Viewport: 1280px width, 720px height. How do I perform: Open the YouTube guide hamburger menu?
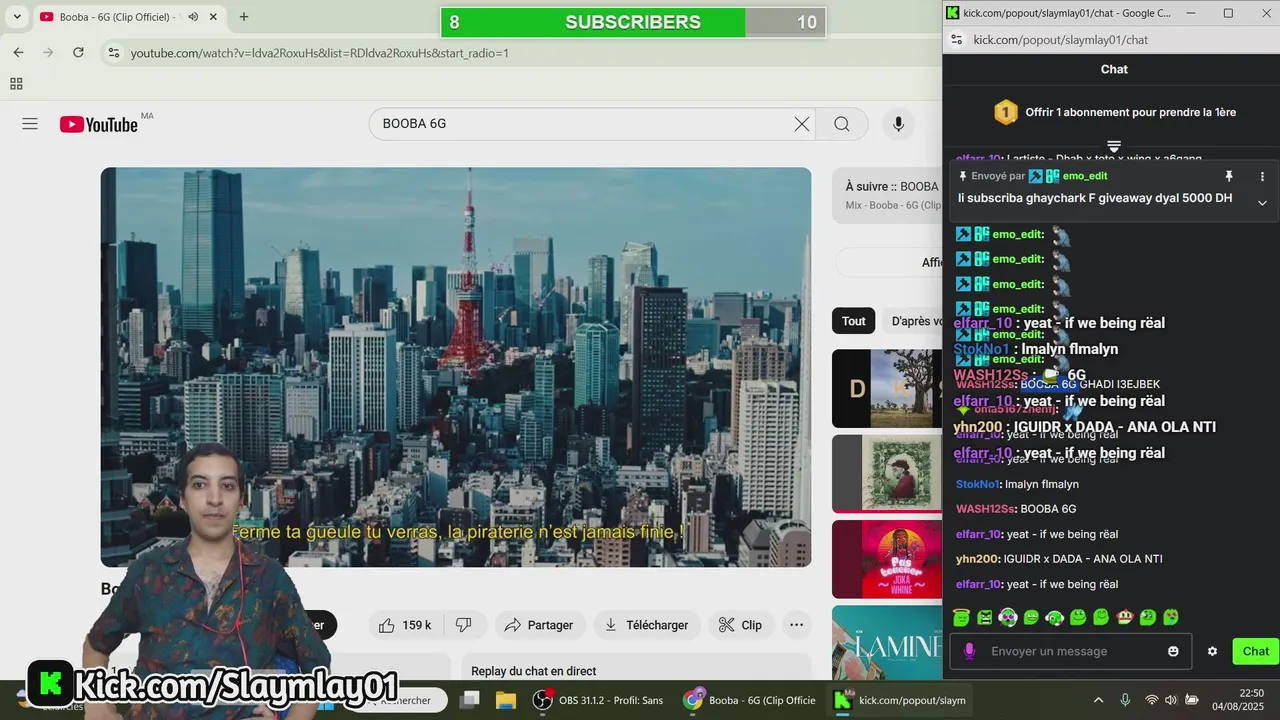[30, 124]
